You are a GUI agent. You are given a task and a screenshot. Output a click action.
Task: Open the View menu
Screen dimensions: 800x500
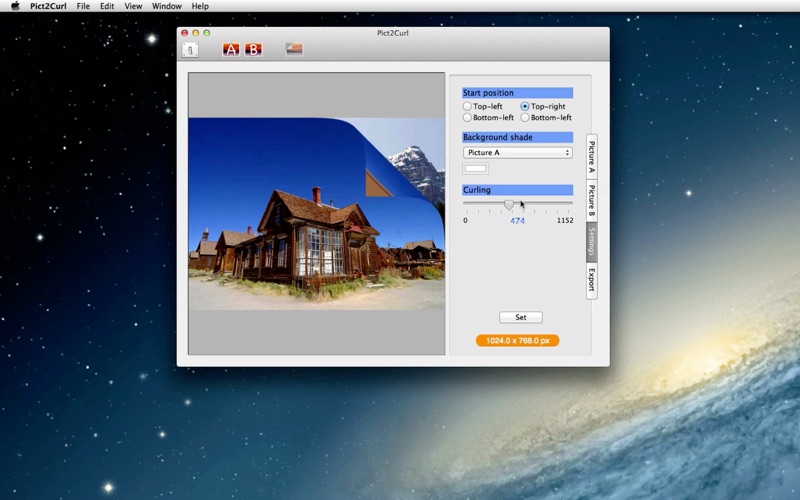point(133,6)
